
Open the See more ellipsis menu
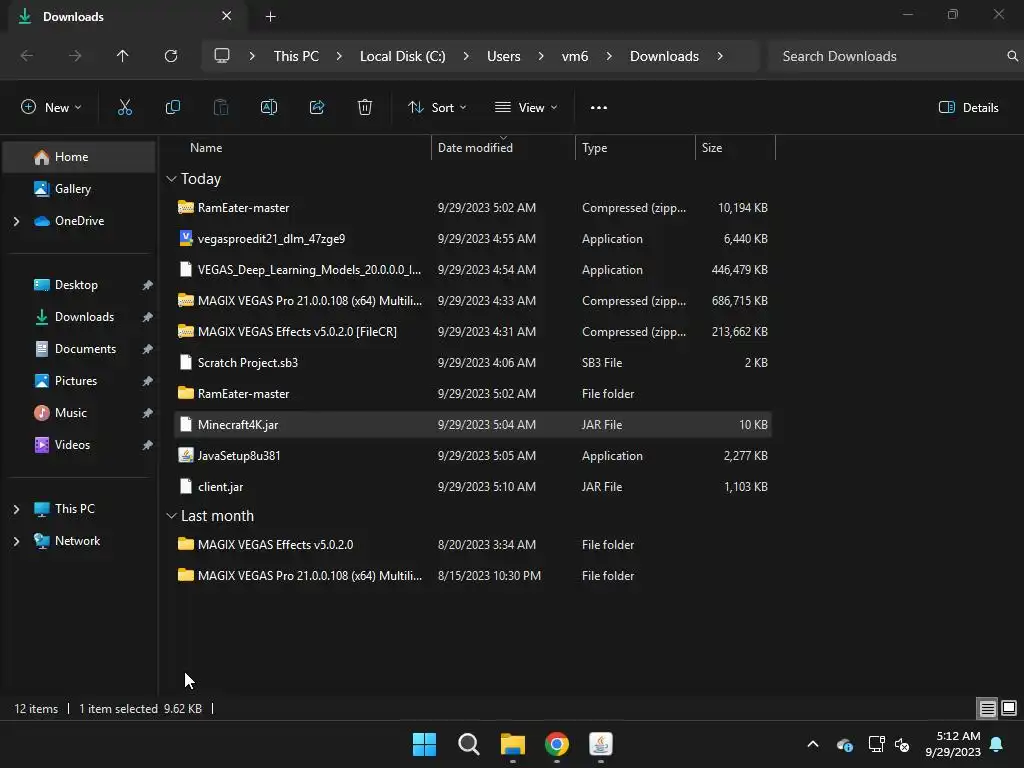599,108
